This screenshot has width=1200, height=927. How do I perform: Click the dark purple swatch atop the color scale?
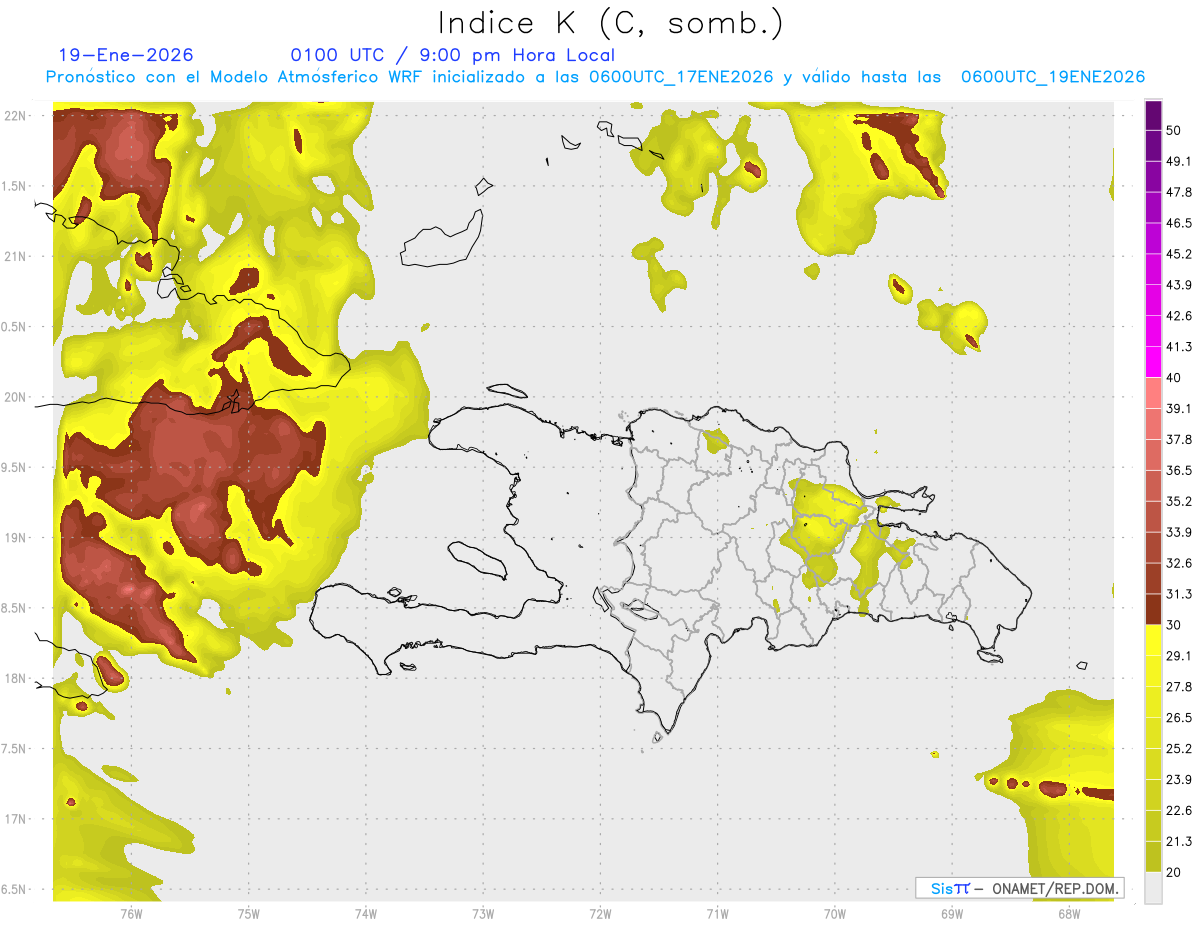point(1154,116)
